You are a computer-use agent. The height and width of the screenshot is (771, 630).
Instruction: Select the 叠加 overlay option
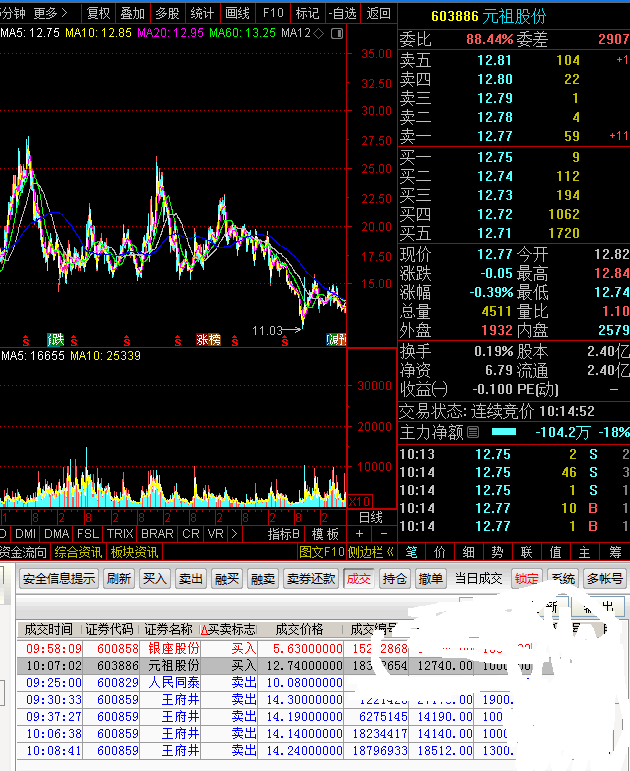[x=133, y=13]
